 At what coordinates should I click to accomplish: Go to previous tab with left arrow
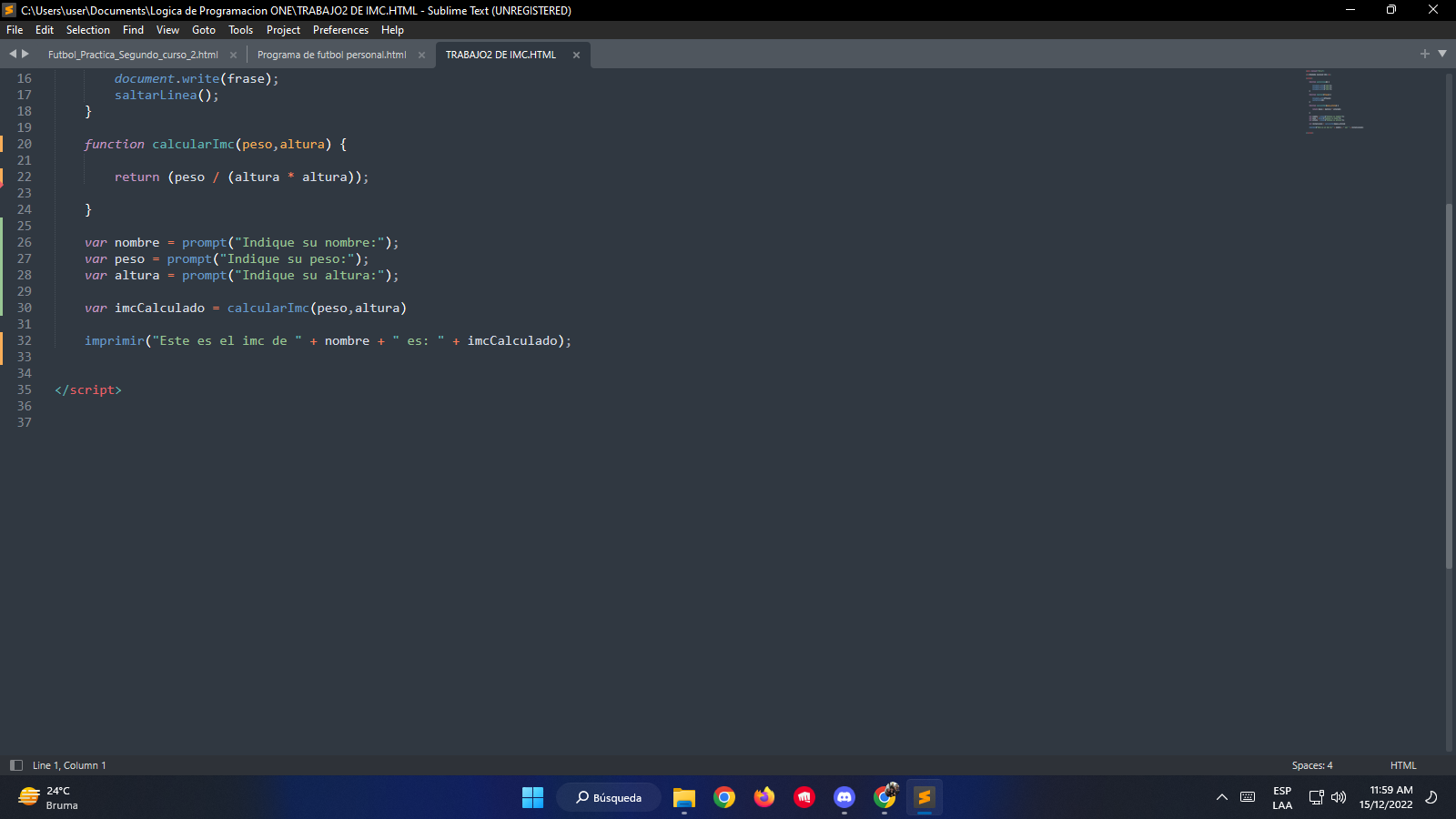[x=13, y=54]
